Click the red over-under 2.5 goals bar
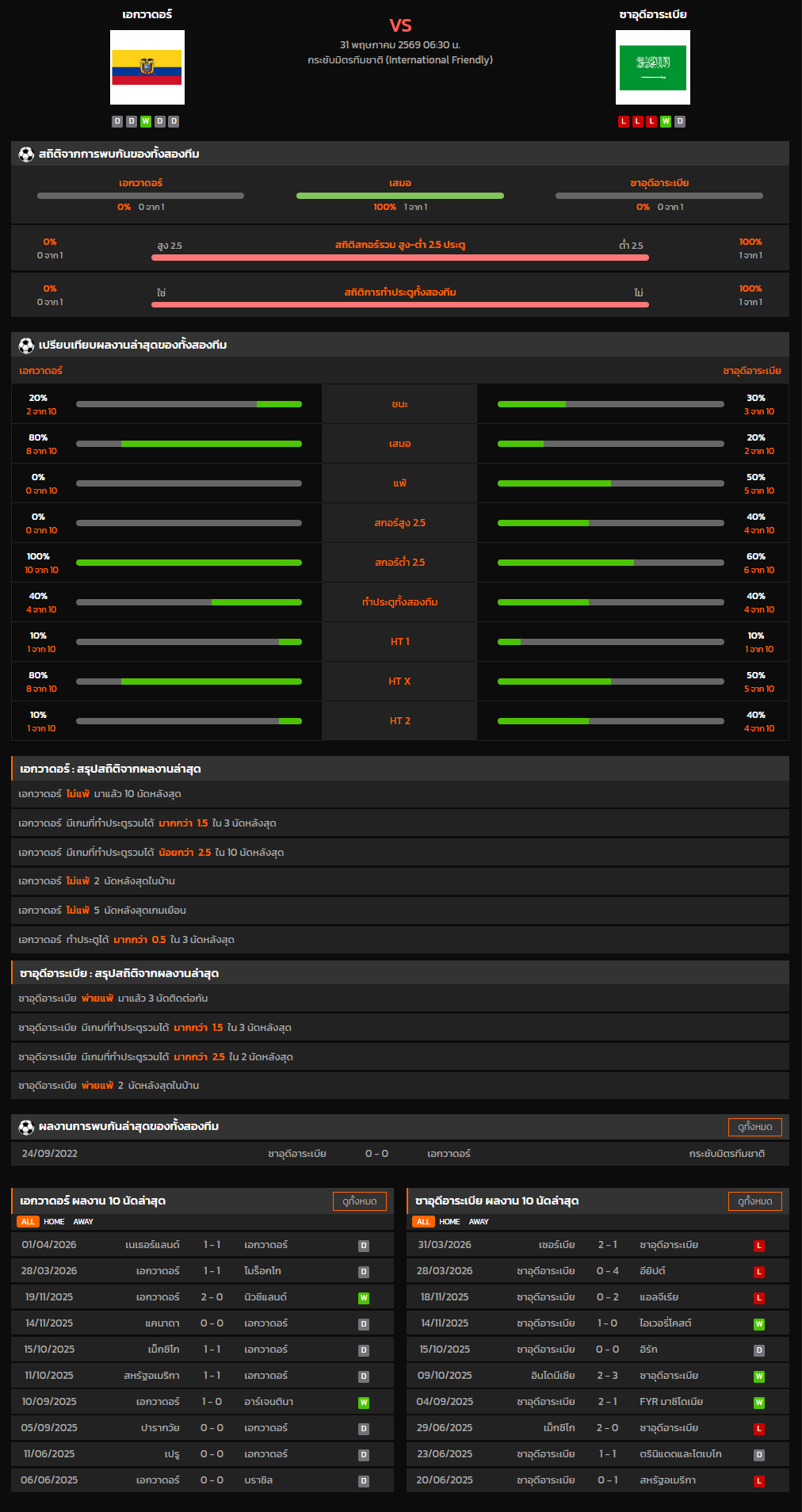 click(400, 258)
